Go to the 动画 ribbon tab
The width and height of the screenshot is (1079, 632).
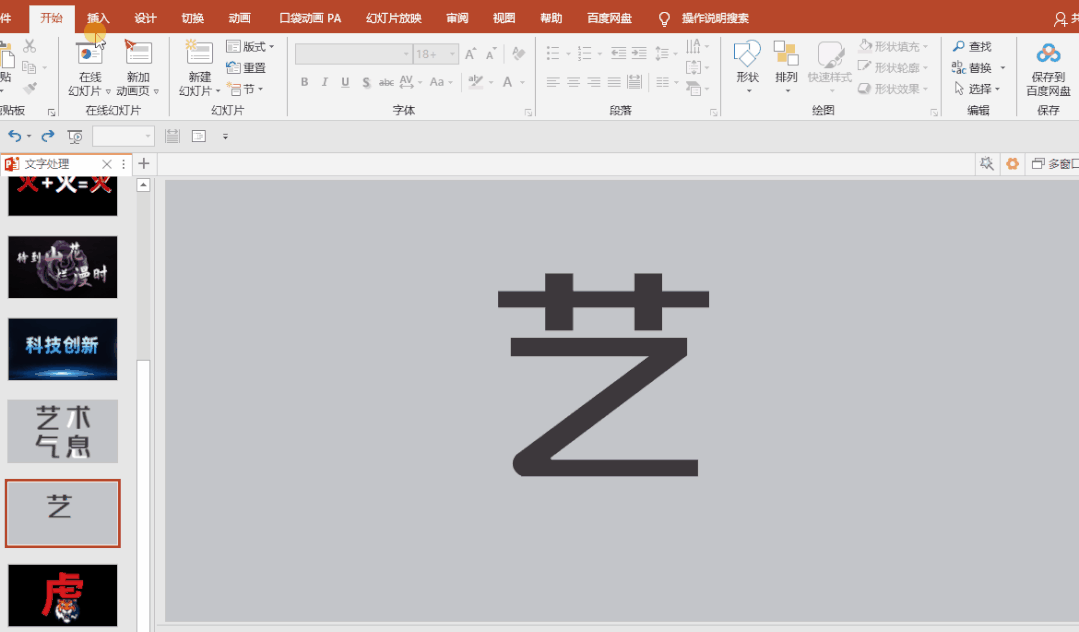point(239,18)
